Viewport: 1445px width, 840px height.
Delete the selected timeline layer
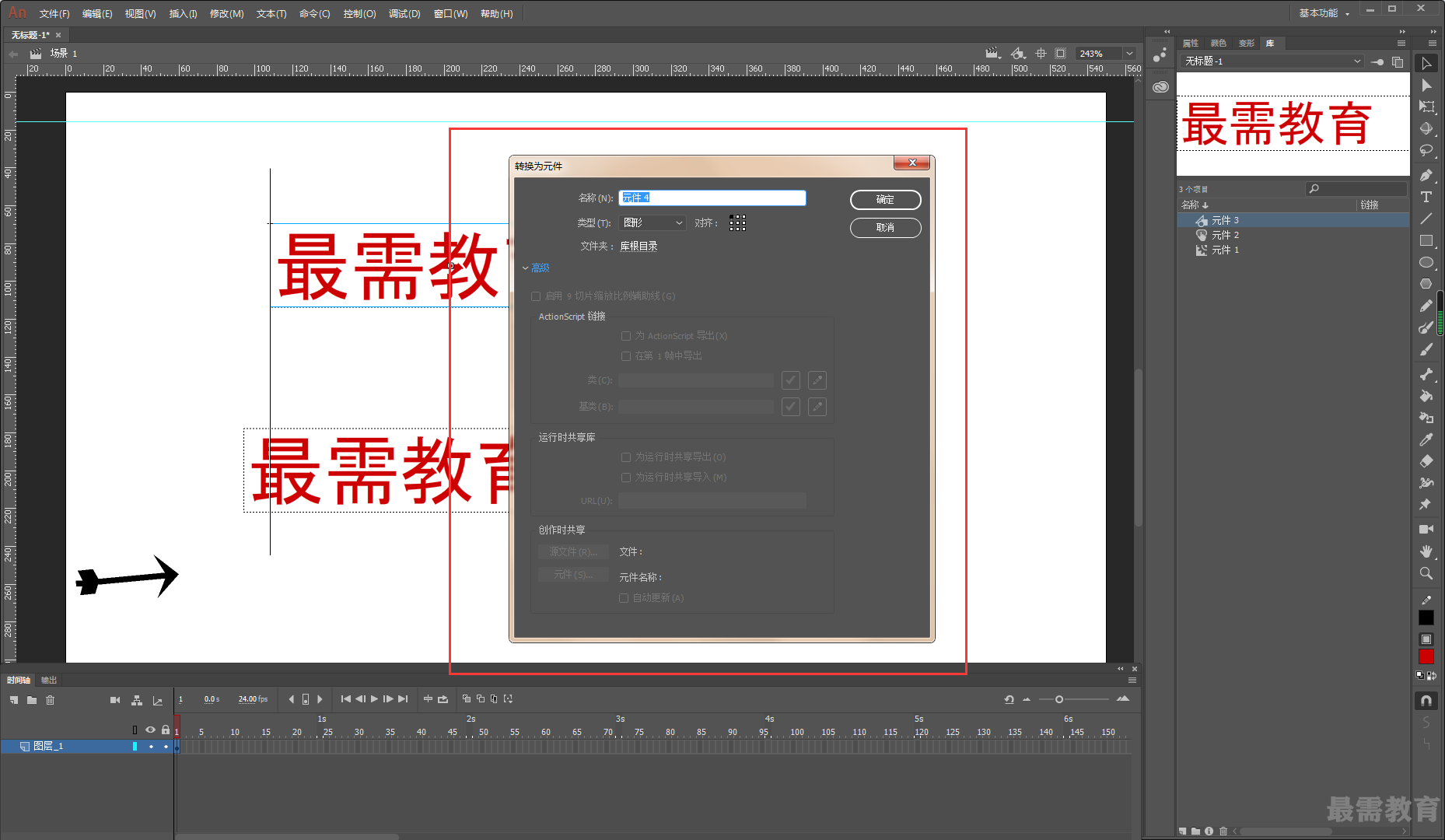pos(51,700)
